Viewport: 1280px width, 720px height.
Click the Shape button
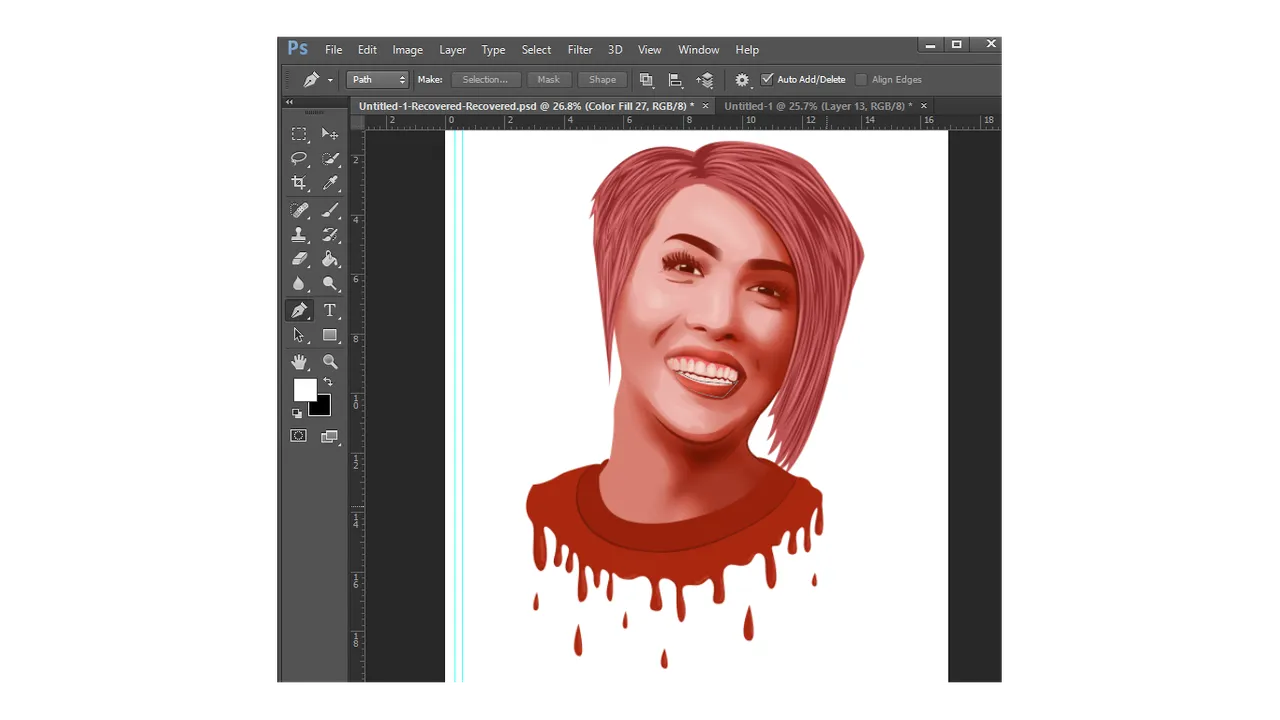pyautogui.click(x=602, y=80)
